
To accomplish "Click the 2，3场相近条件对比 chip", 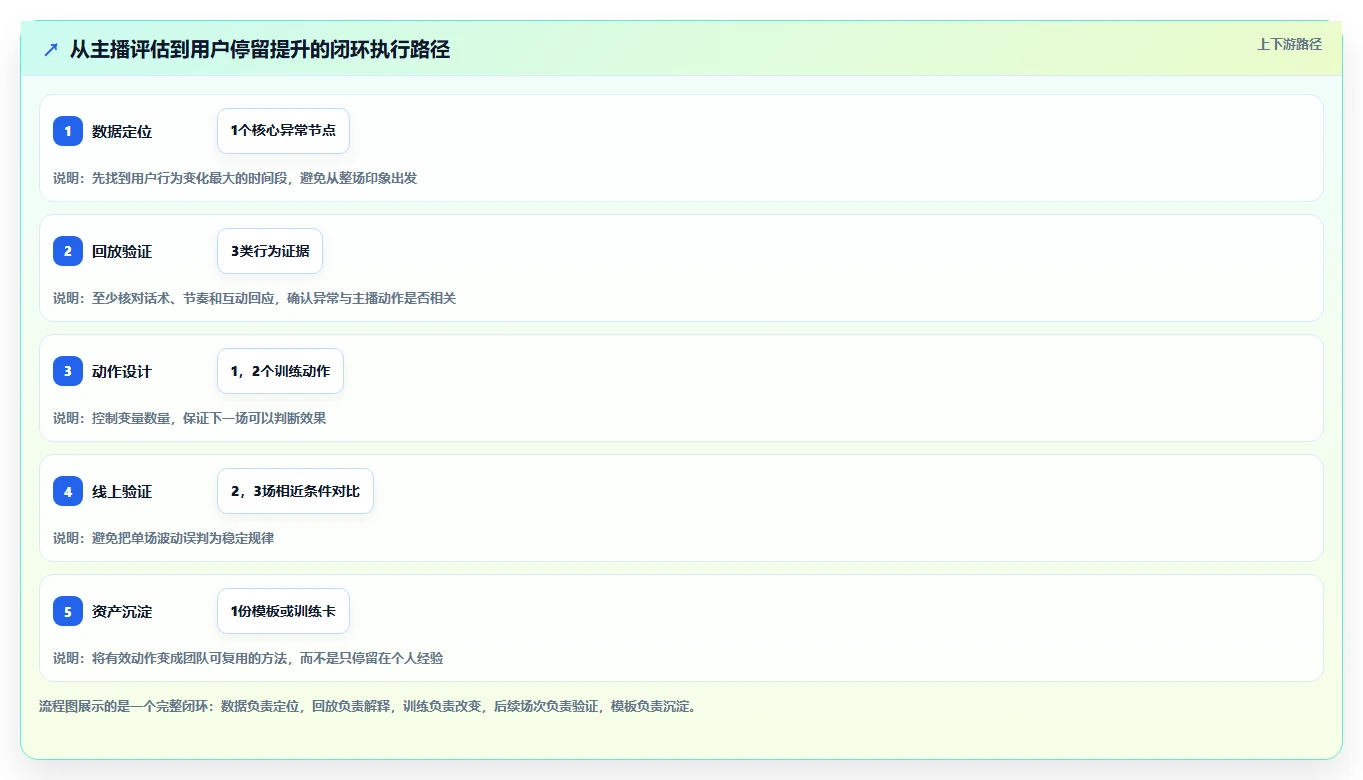I will (295, 491).
